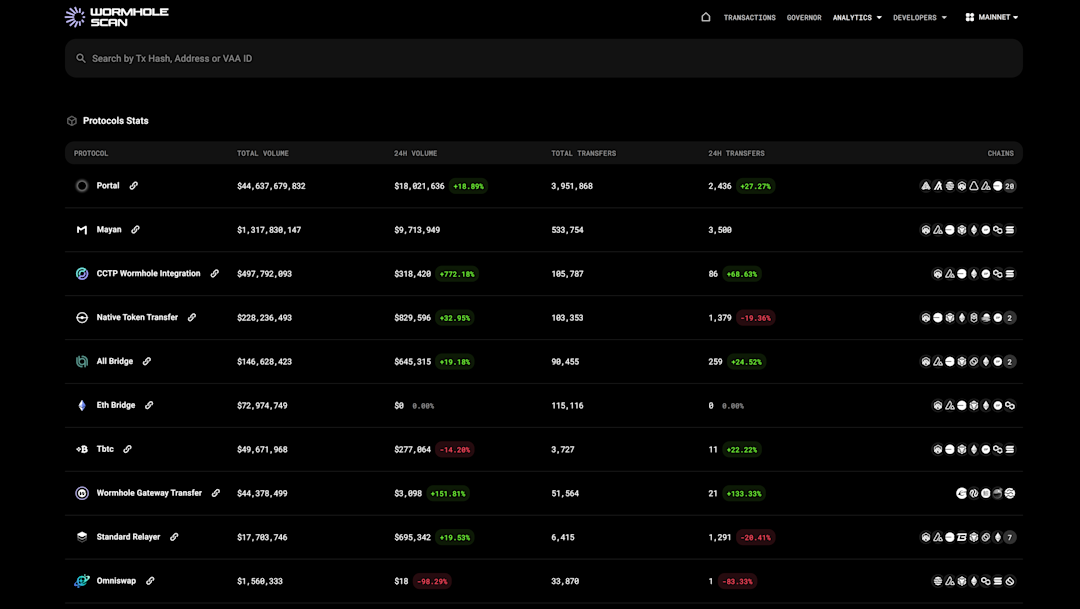The image size is (1080, 609).
Task: Open link icon beside Wormhole Gateway Transfer
Action: tap(216, 493)
